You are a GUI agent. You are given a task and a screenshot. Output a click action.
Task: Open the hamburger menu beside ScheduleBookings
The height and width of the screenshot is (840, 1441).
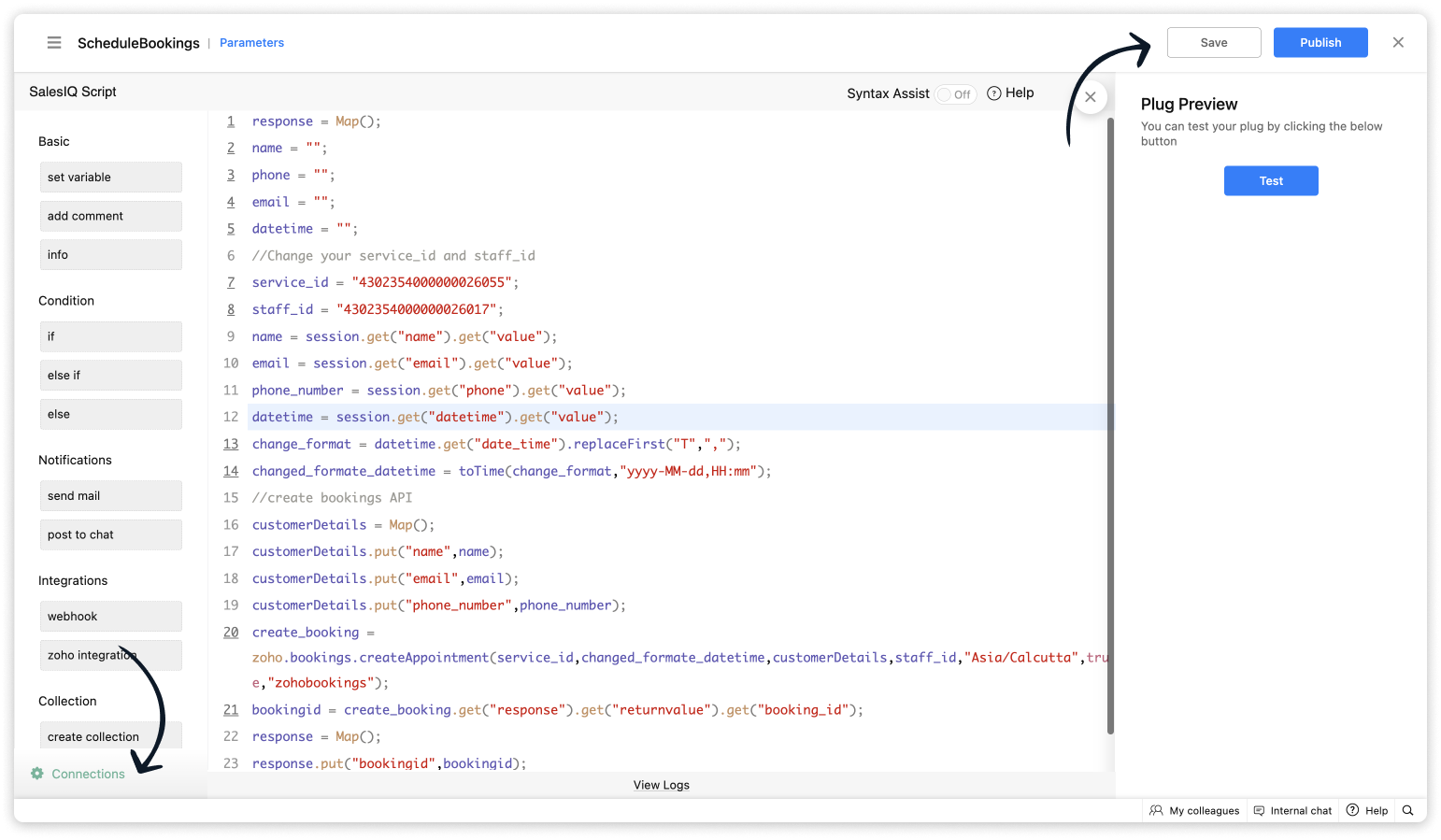(54, 43)
